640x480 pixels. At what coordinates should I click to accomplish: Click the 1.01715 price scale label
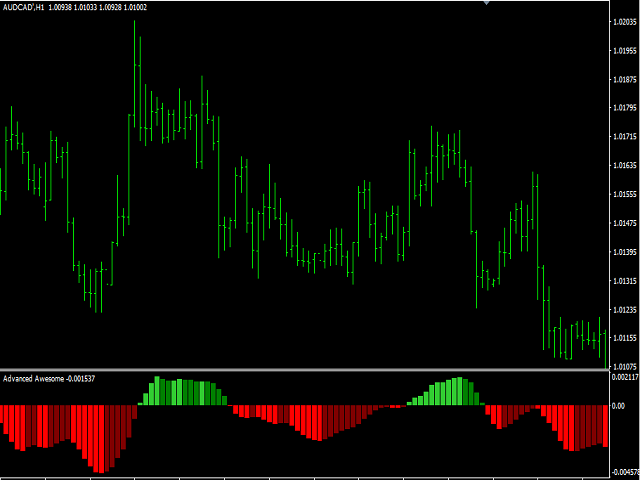(x=625, y=137)
